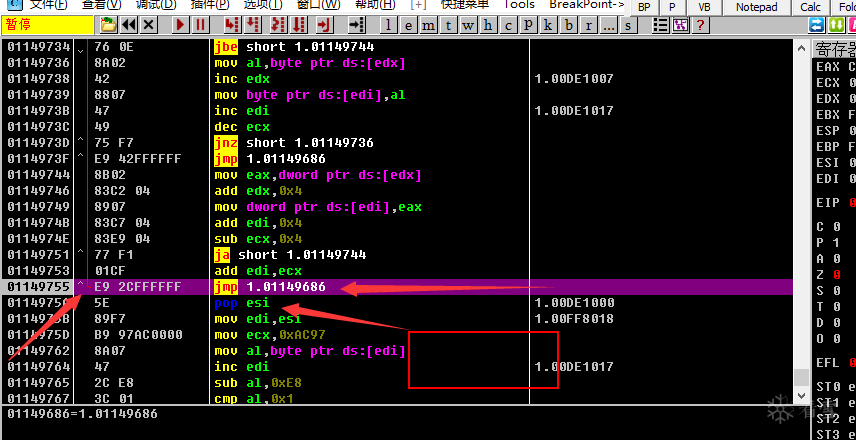This screenshot has height=440, width=856.
Task: Show the Log window (l button)
Action: pos(388,25)
